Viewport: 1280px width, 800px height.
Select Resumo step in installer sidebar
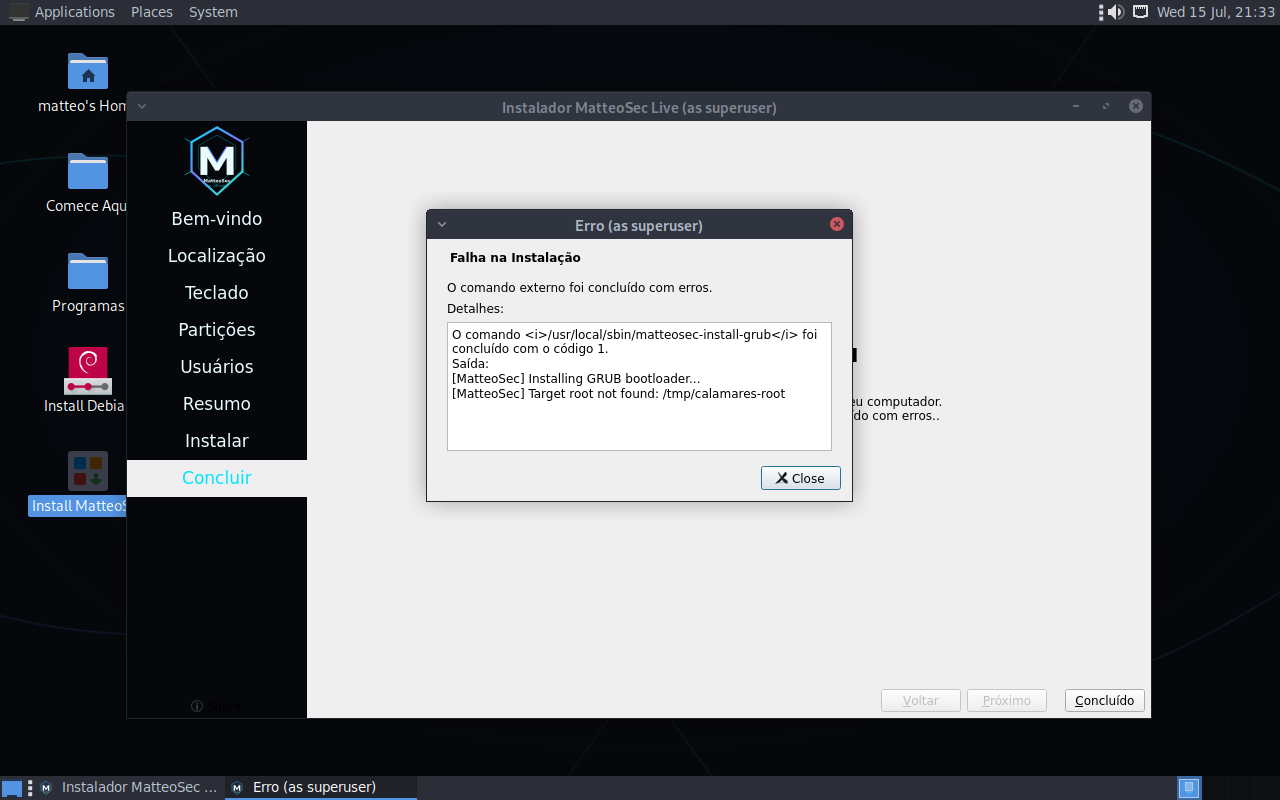217,403
